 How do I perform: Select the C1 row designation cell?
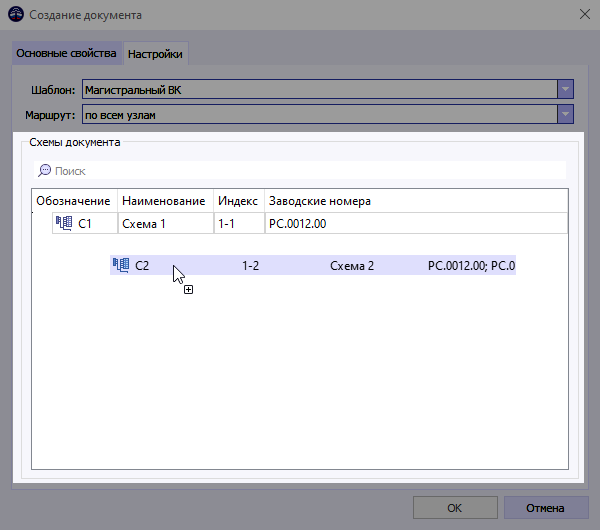click(x=85, y=223)
